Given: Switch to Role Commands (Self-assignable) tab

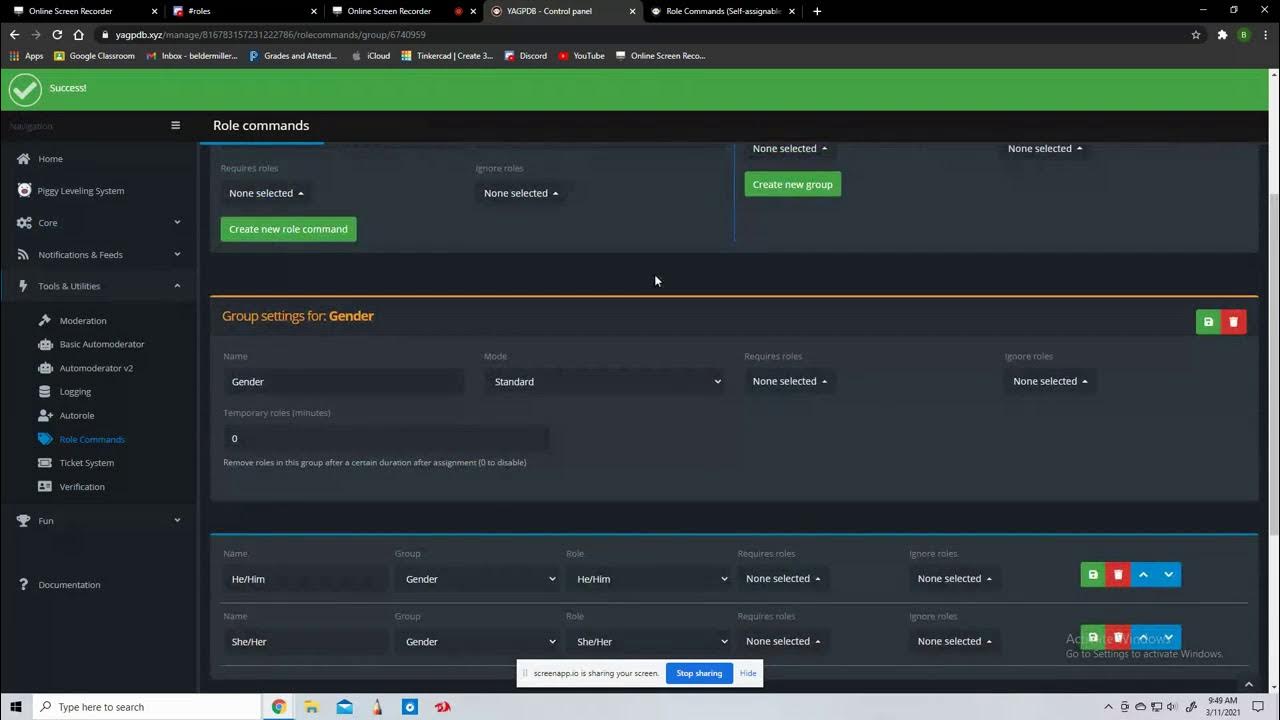Looking at the screenshot, I should tap(721, 11).
